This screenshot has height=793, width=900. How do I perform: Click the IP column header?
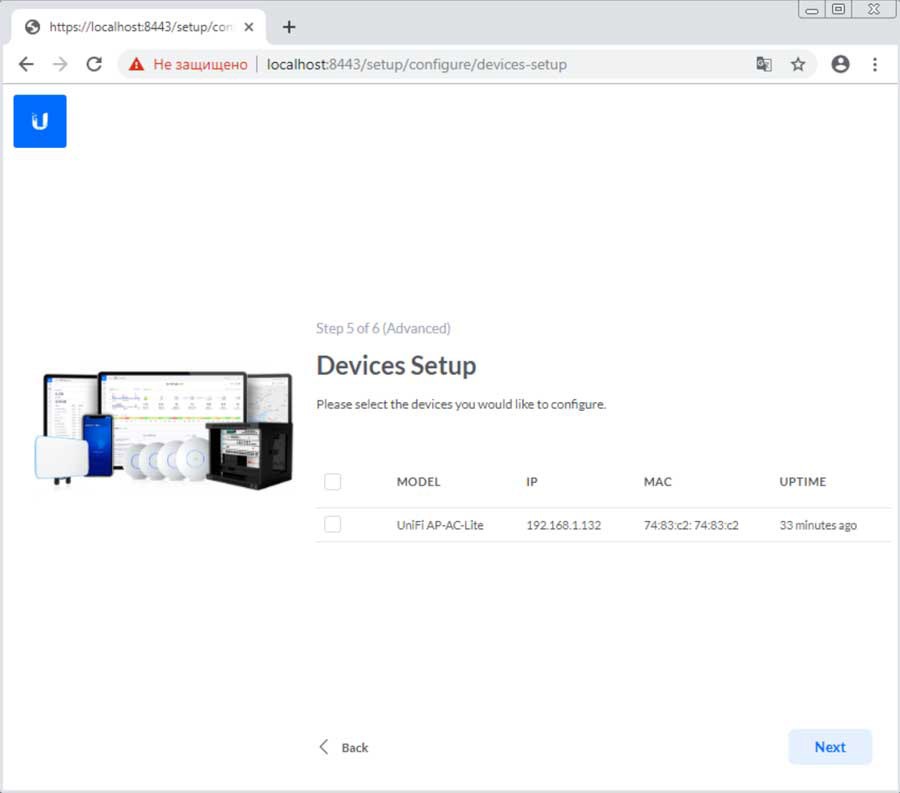click(532, 481)
